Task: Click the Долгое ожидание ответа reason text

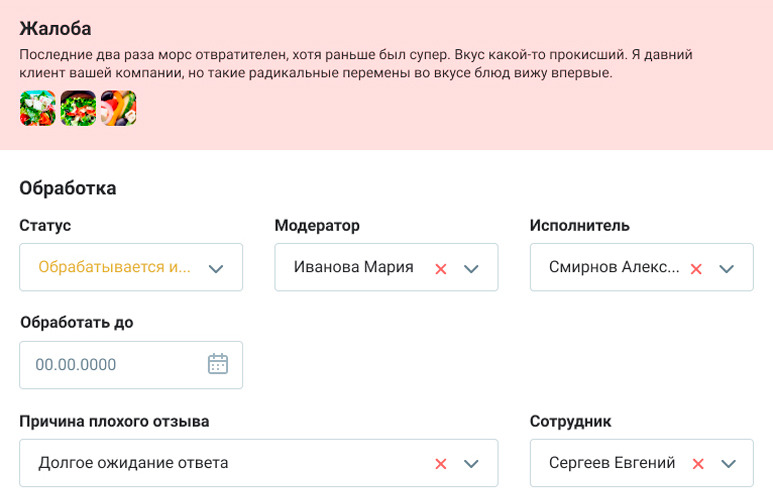Action: (x=133, y=463)
